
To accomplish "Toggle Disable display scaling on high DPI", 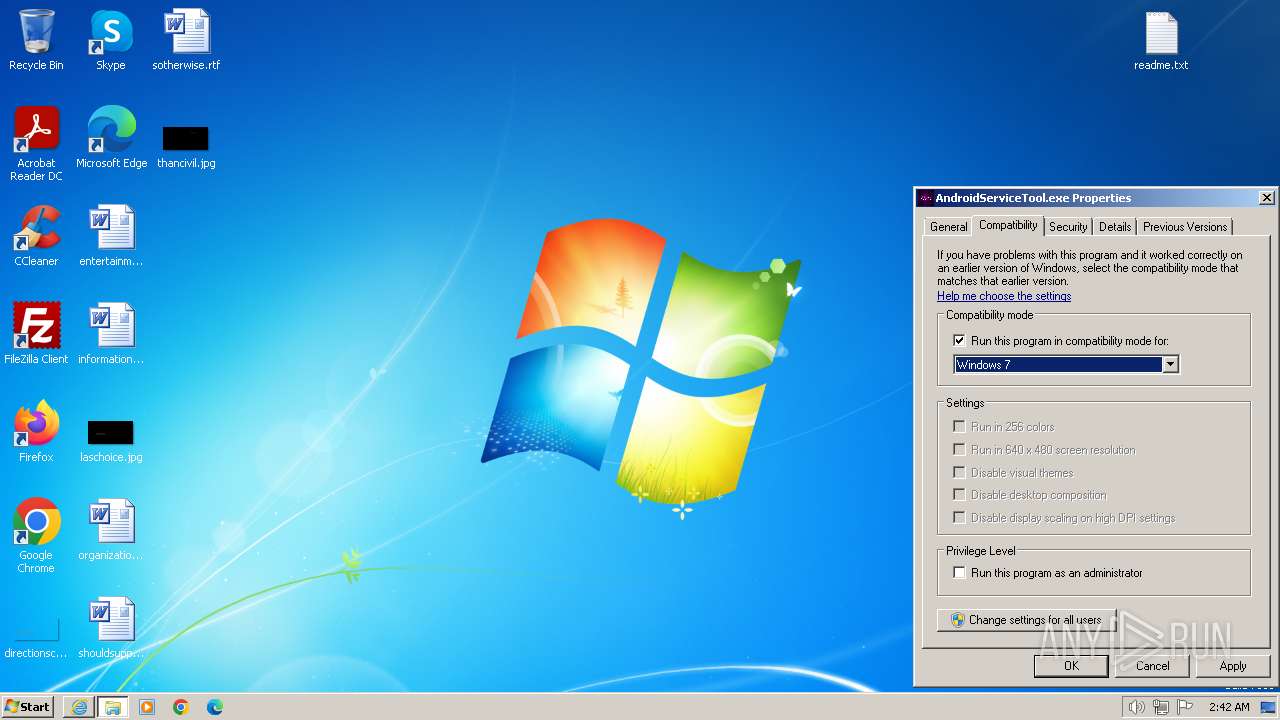I will (x=959, y=518).
